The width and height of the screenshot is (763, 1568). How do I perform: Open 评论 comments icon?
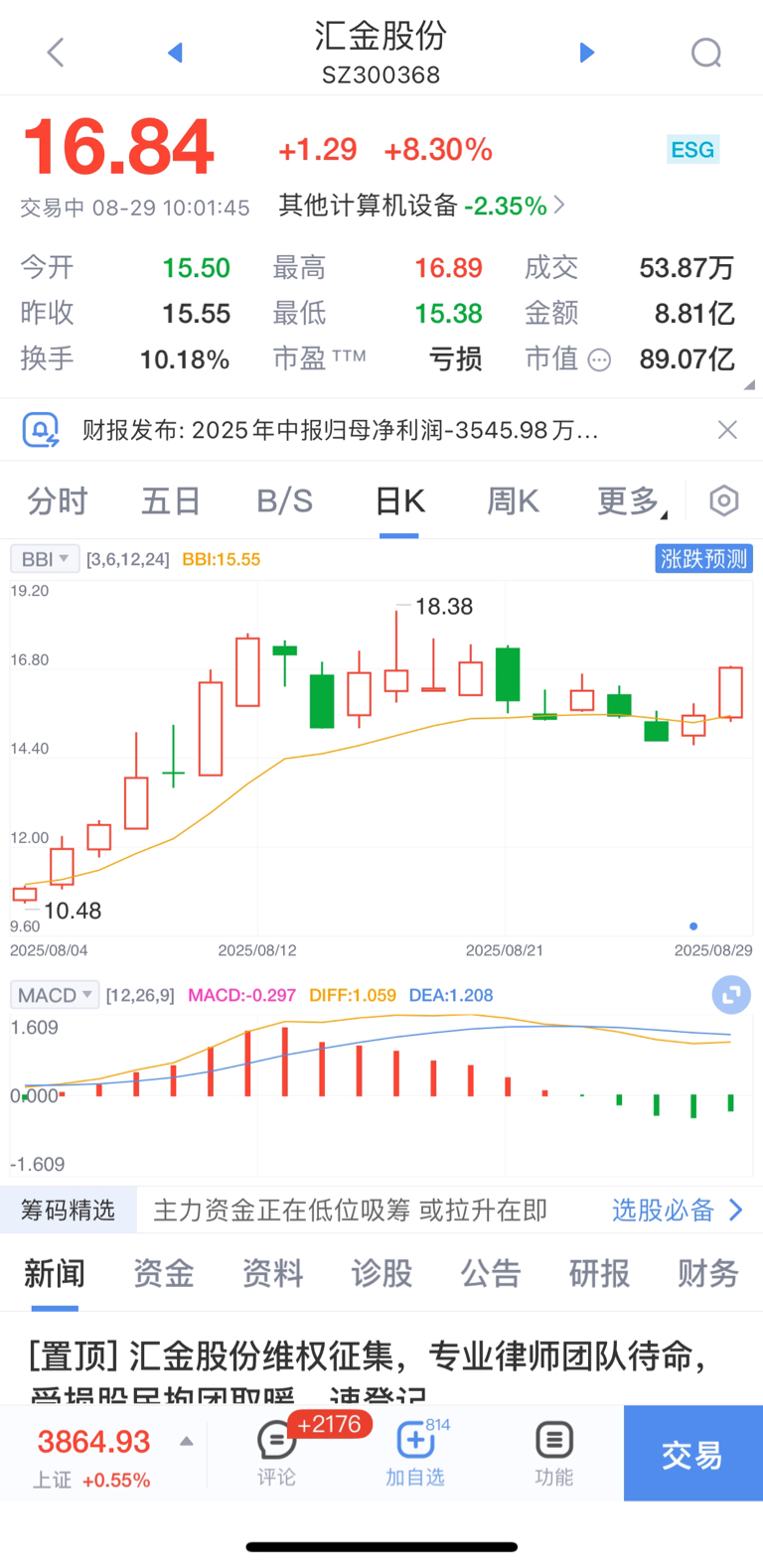pos(276,1440)
